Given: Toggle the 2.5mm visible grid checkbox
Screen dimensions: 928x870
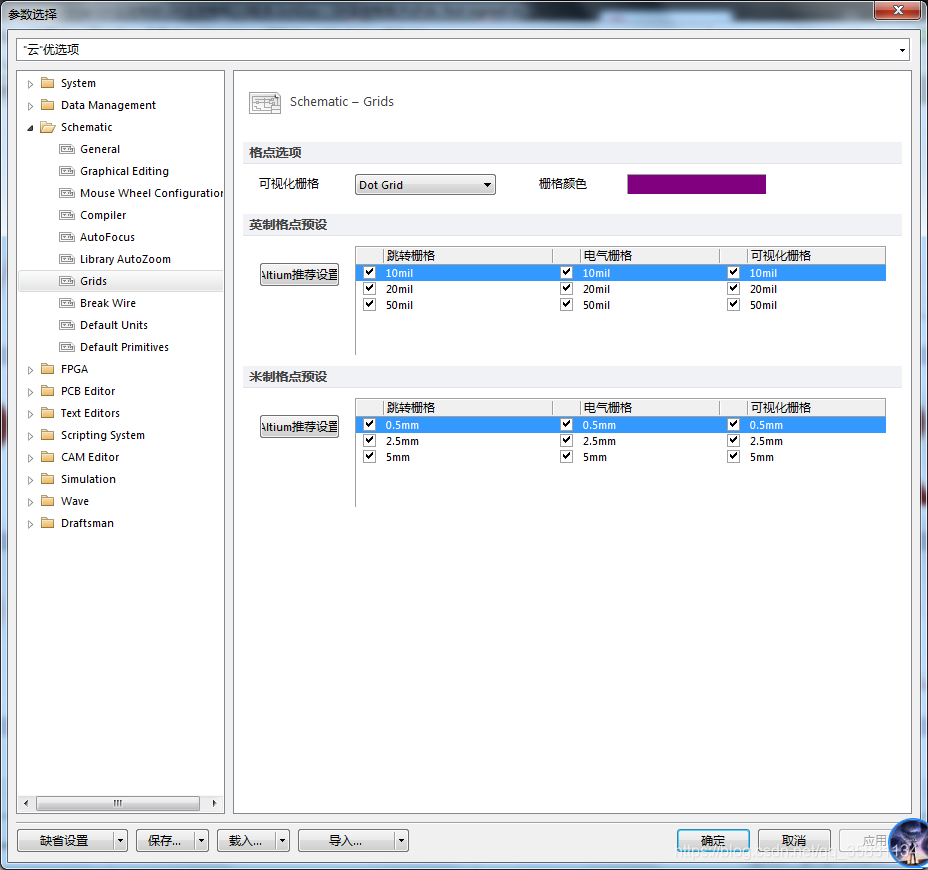Looking at the screenshot, I should pyautogui.click(x=734, y=441).
